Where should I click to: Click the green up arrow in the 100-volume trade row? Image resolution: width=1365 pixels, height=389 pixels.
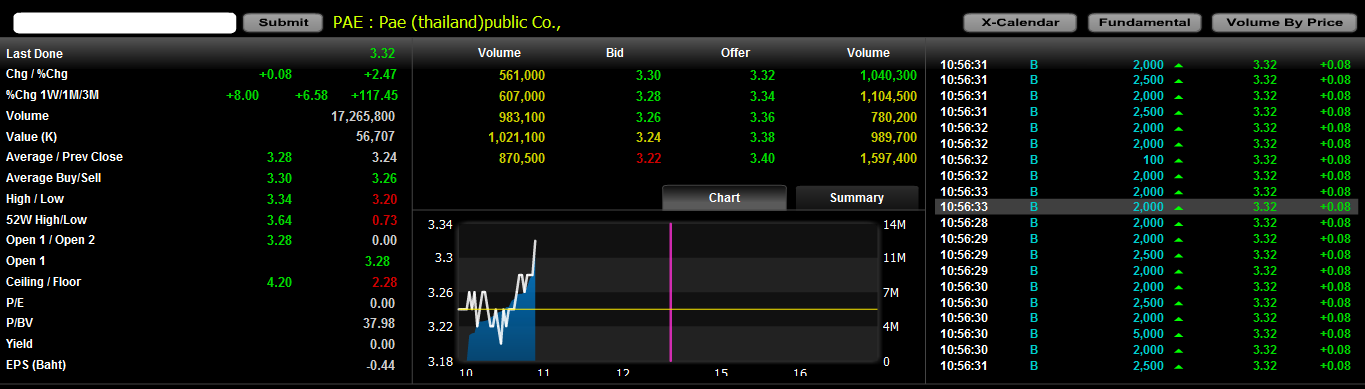1179,160
